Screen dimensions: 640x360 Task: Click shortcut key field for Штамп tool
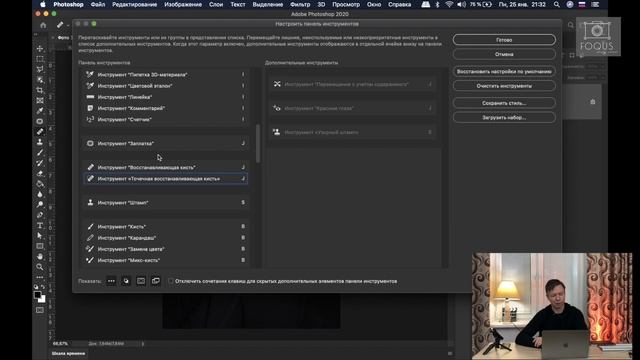point(243,202)
